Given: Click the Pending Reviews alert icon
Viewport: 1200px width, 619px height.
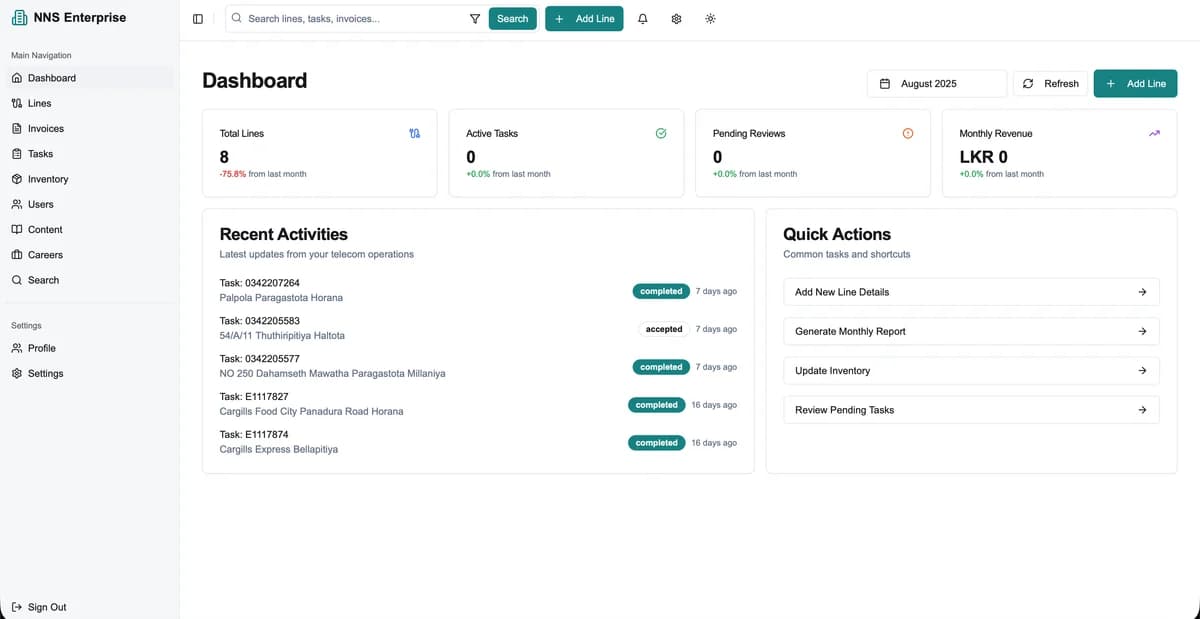Looking at the screenshot, I should [908, 133].
